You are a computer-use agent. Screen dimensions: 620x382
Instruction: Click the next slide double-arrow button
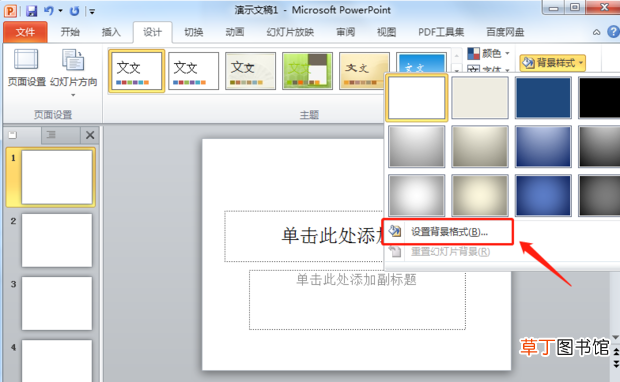[616, 363]
